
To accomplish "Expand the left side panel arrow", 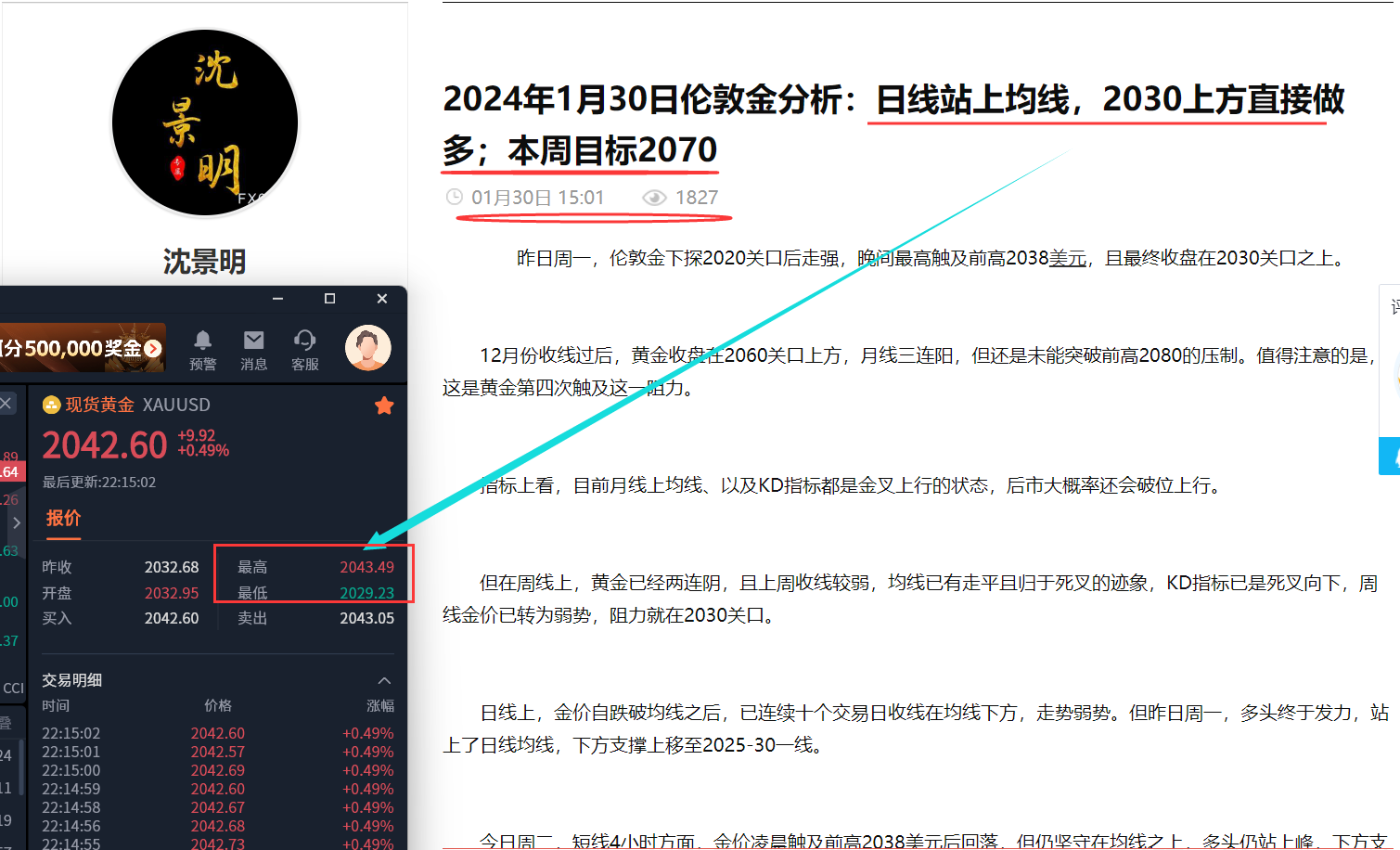I will [x=16, y=523].
